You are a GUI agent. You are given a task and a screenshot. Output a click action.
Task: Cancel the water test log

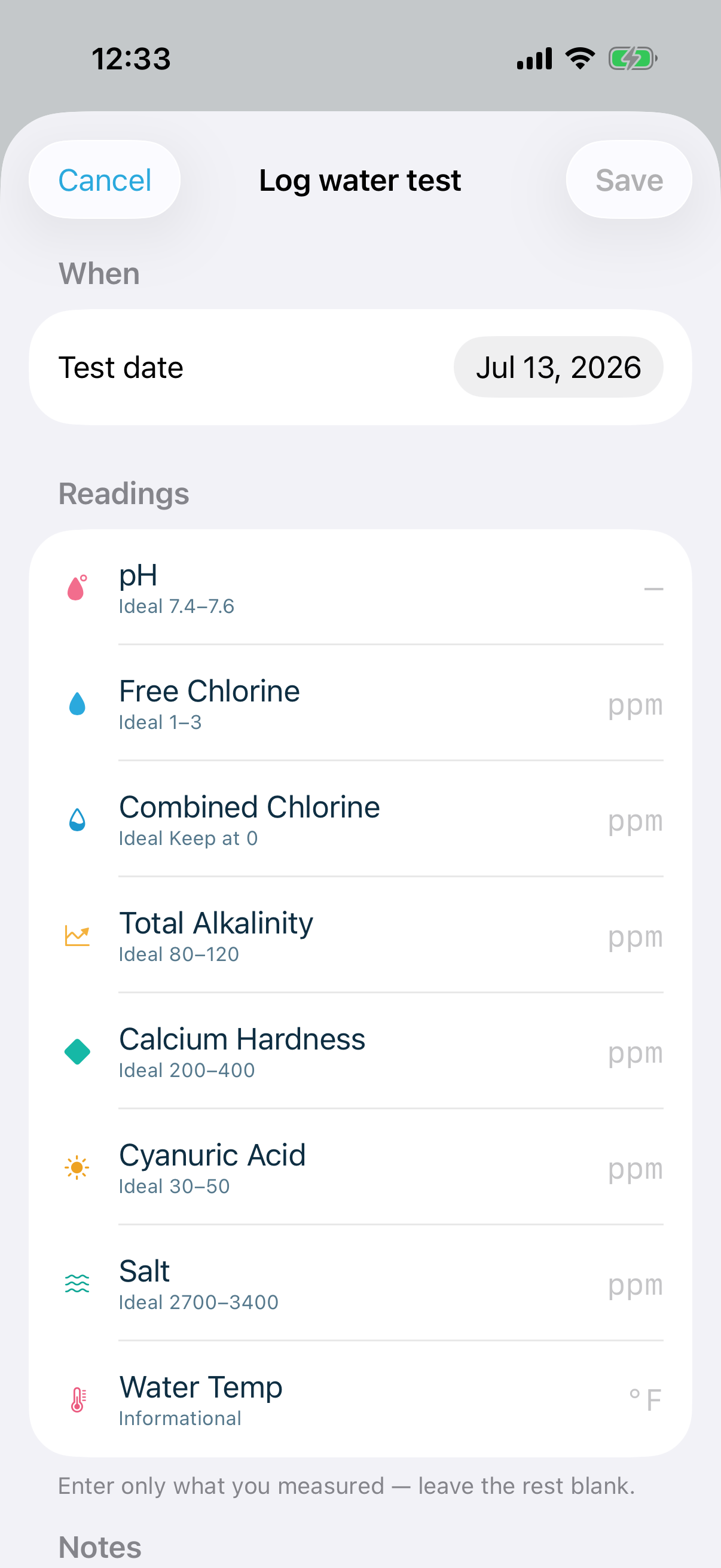pos(105,180)
